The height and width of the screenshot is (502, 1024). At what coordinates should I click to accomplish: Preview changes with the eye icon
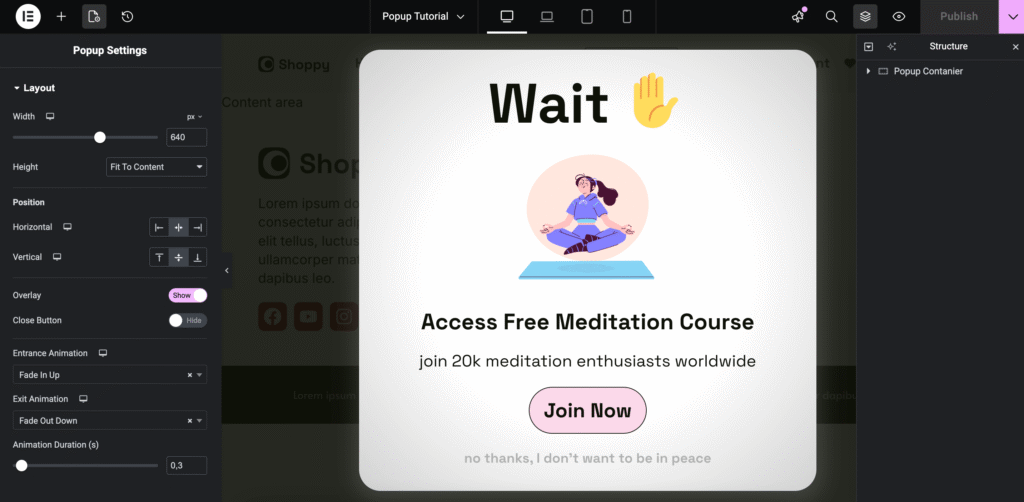coord(899,16)
